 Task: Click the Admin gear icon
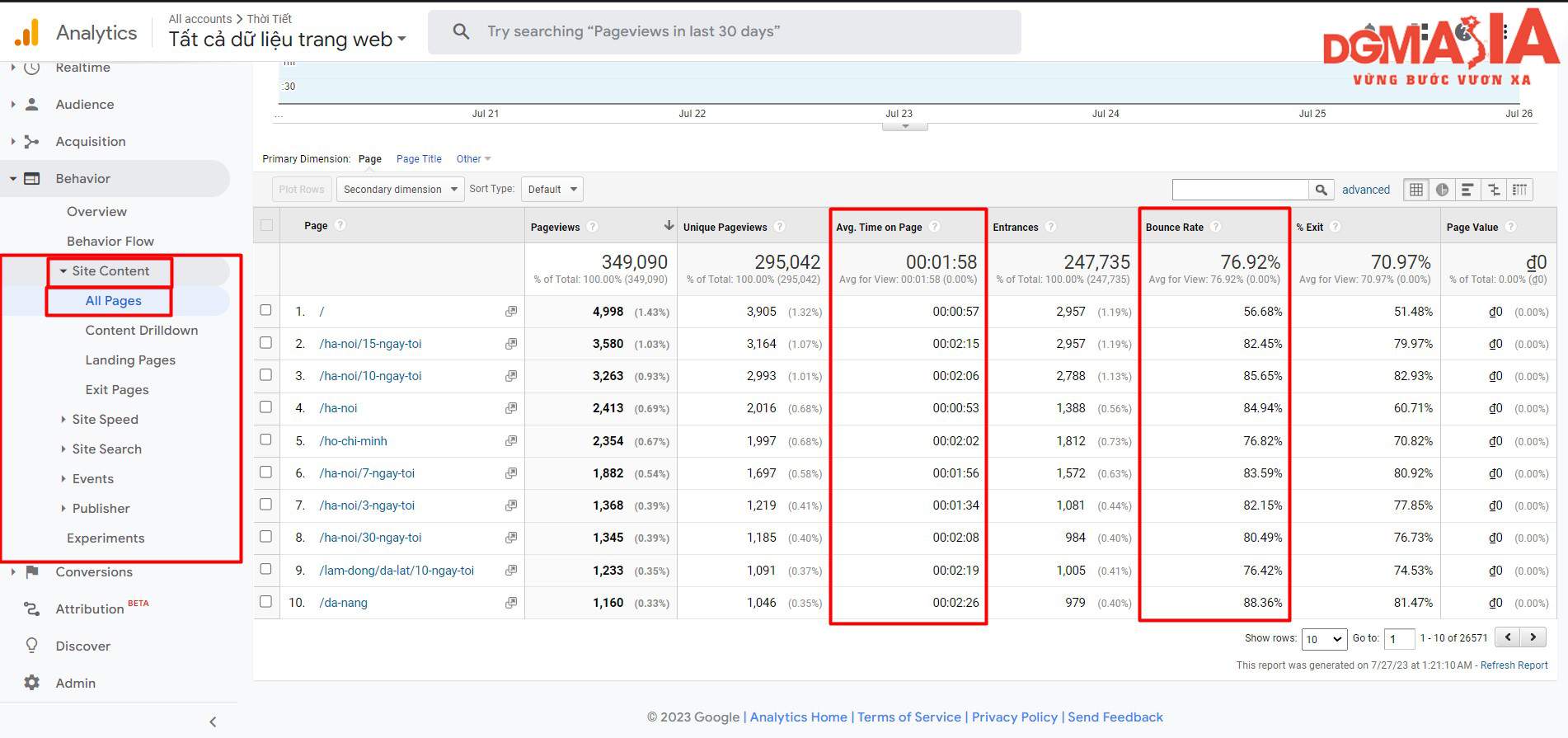pyautogui.click(x=32, y=683)
